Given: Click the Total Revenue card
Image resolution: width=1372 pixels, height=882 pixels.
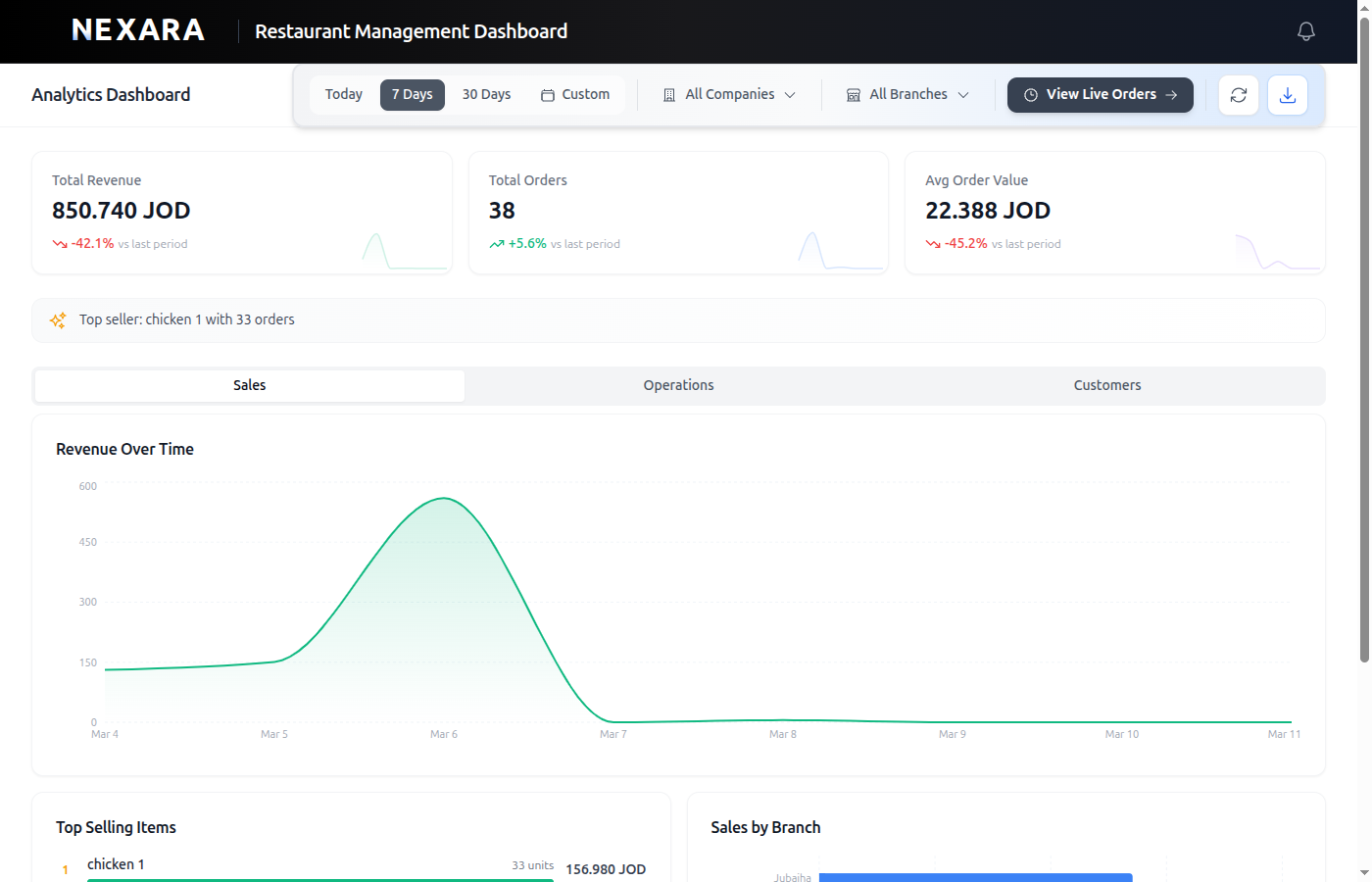Looking at the screenshot, I should point(242,213).
